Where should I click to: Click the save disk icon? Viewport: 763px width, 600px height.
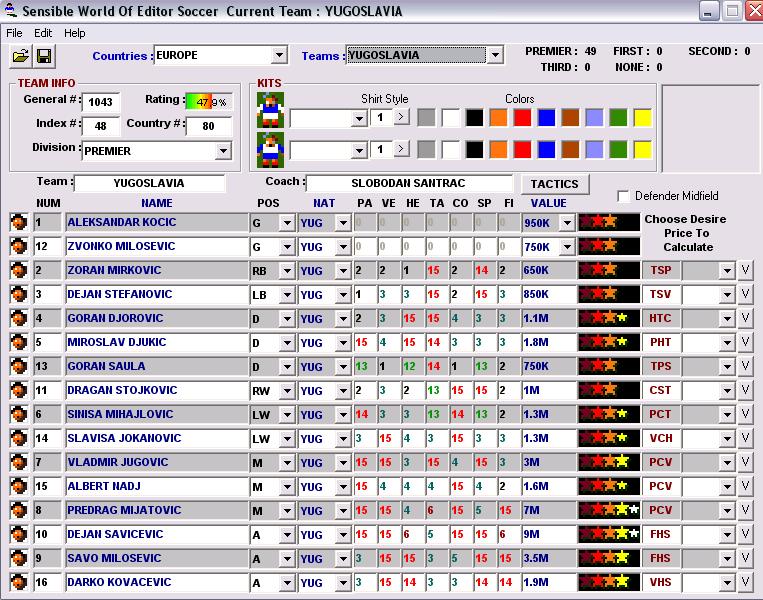[44, 55]
